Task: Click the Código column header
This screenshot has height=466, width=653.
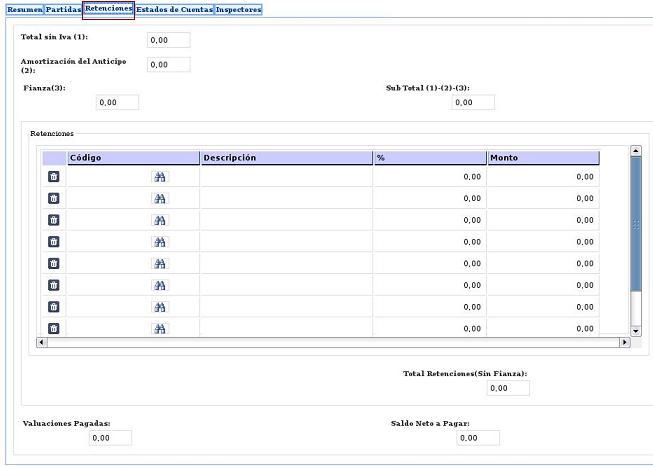Action: pyautogui.click(x=133, y=158)
